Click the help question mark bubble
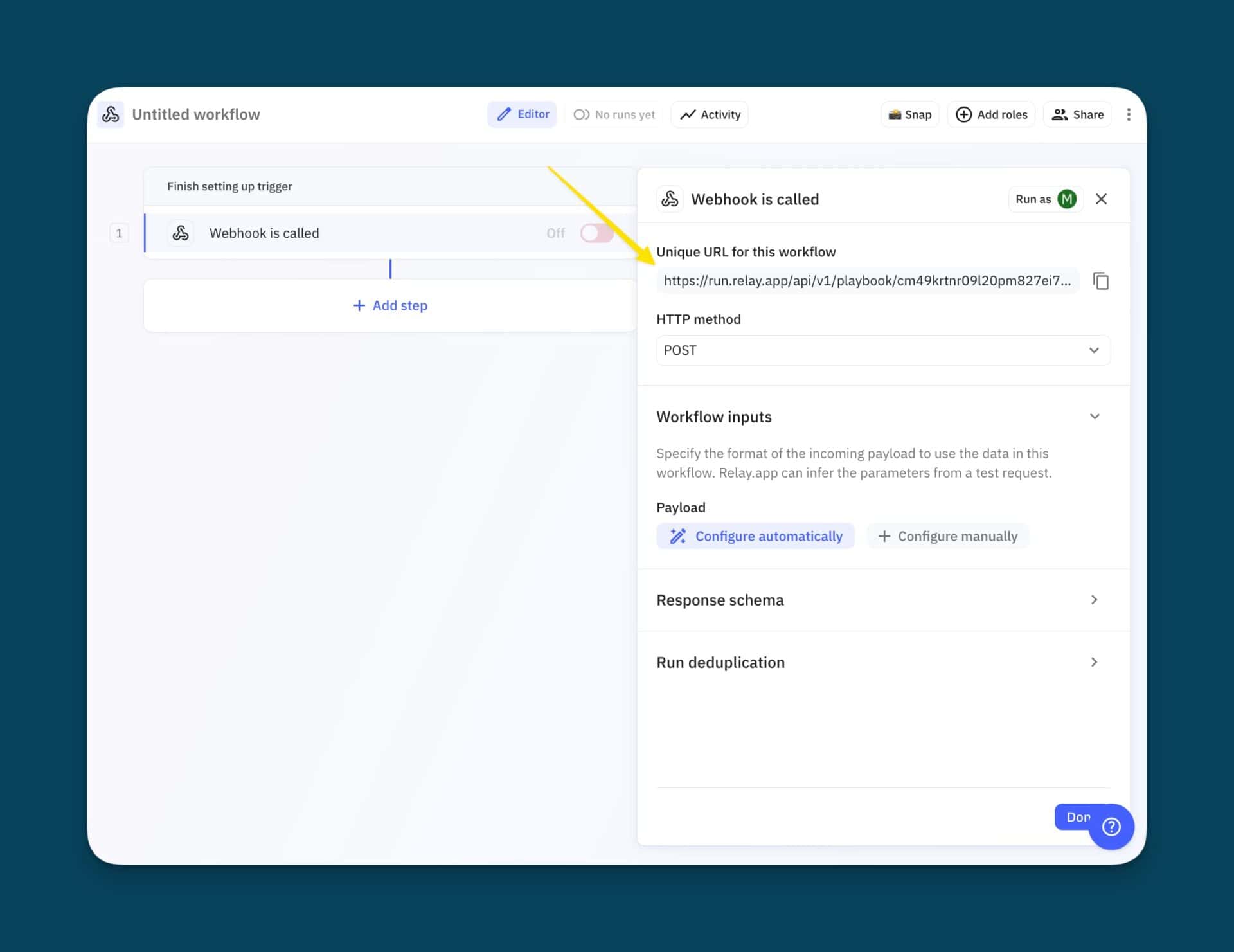The width and height of the screenshot is (1234, 952). tap(1111, 827)
